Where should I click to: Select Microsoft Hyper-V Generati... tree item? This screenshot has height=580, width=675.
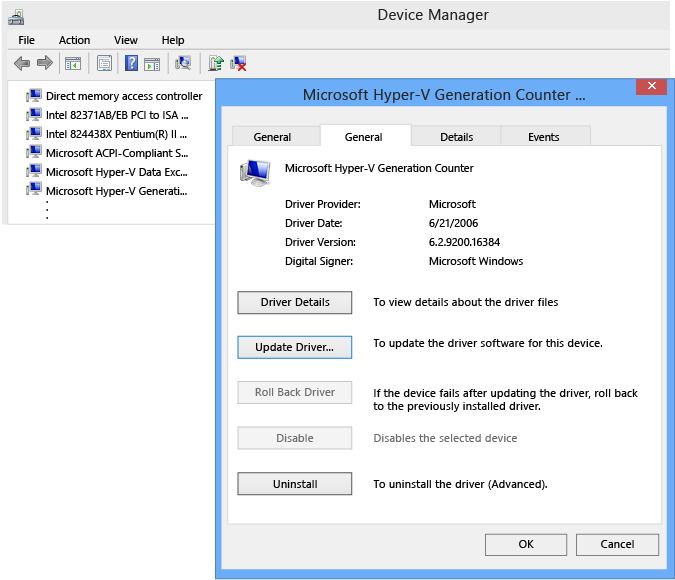(x=117, y=190)
